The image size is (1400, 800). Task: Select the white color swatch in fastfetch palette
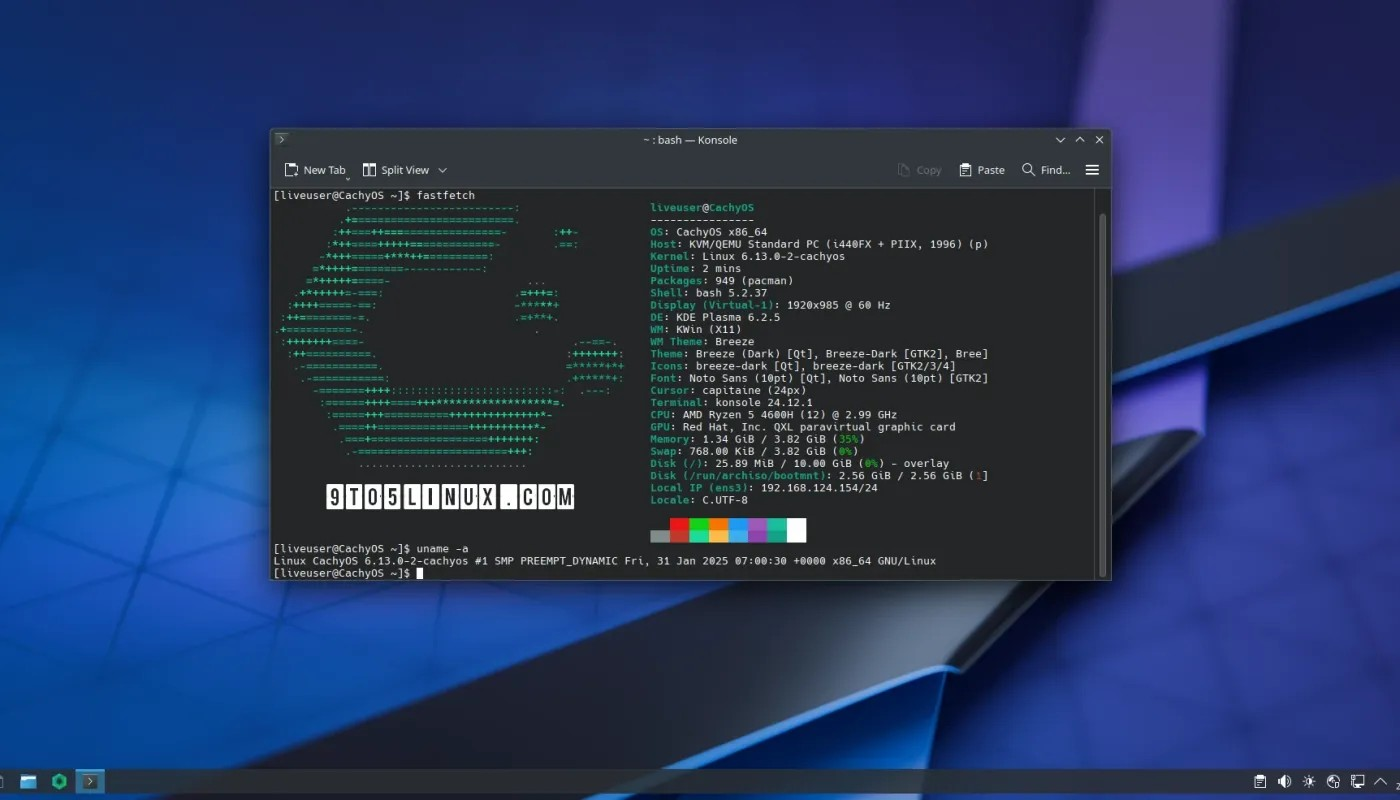coord(796,530)
